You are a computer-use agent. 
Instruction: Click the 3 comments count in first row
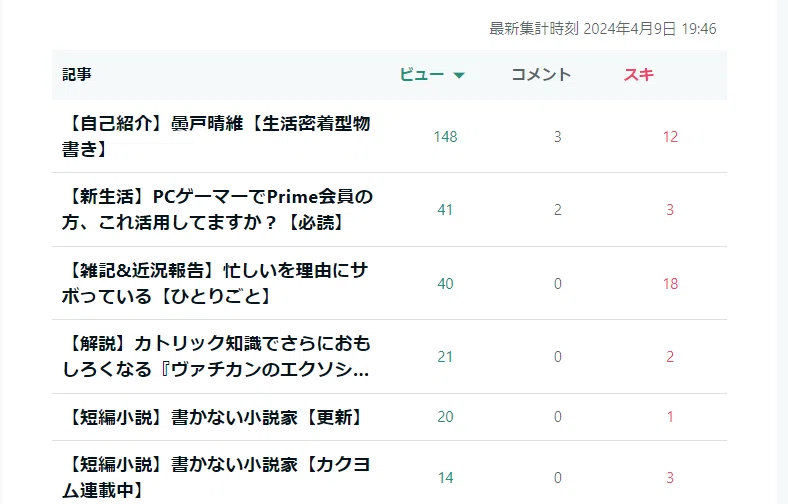click(x=558, y=137)
